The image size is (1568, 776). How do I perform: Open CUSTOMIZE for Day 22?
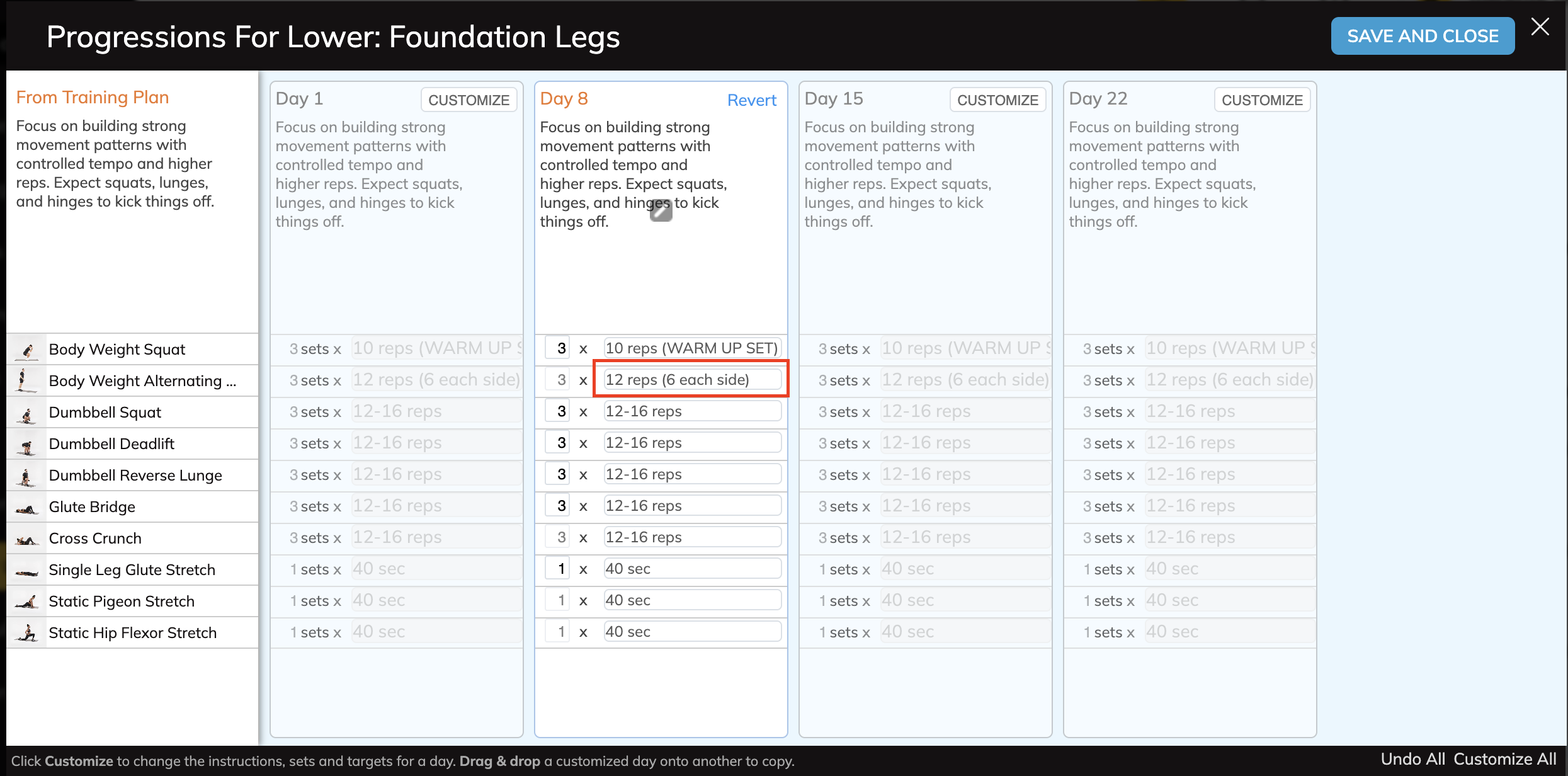[1262, 100]
